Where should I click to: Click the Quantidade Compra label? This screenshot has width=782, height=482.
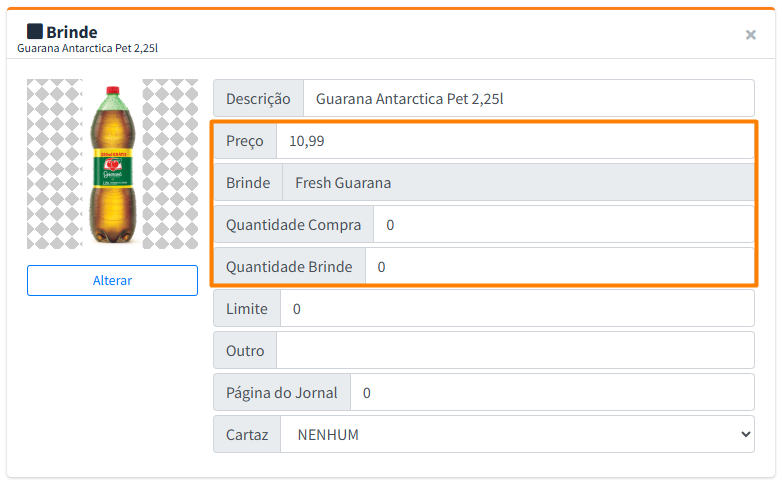coord(293,225)
